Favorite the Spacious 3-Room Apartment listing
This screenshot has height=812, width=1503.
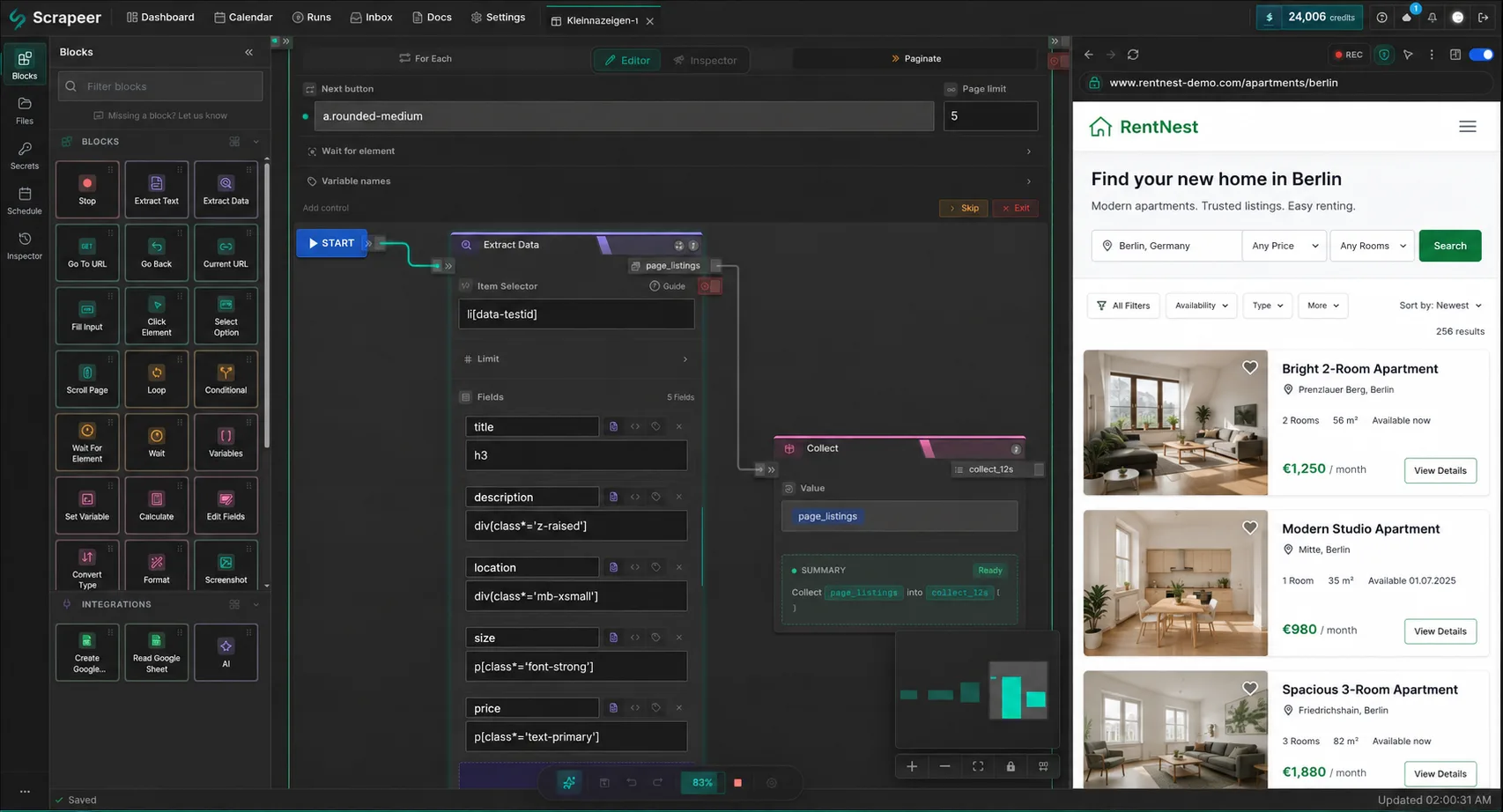[1249, 689]
